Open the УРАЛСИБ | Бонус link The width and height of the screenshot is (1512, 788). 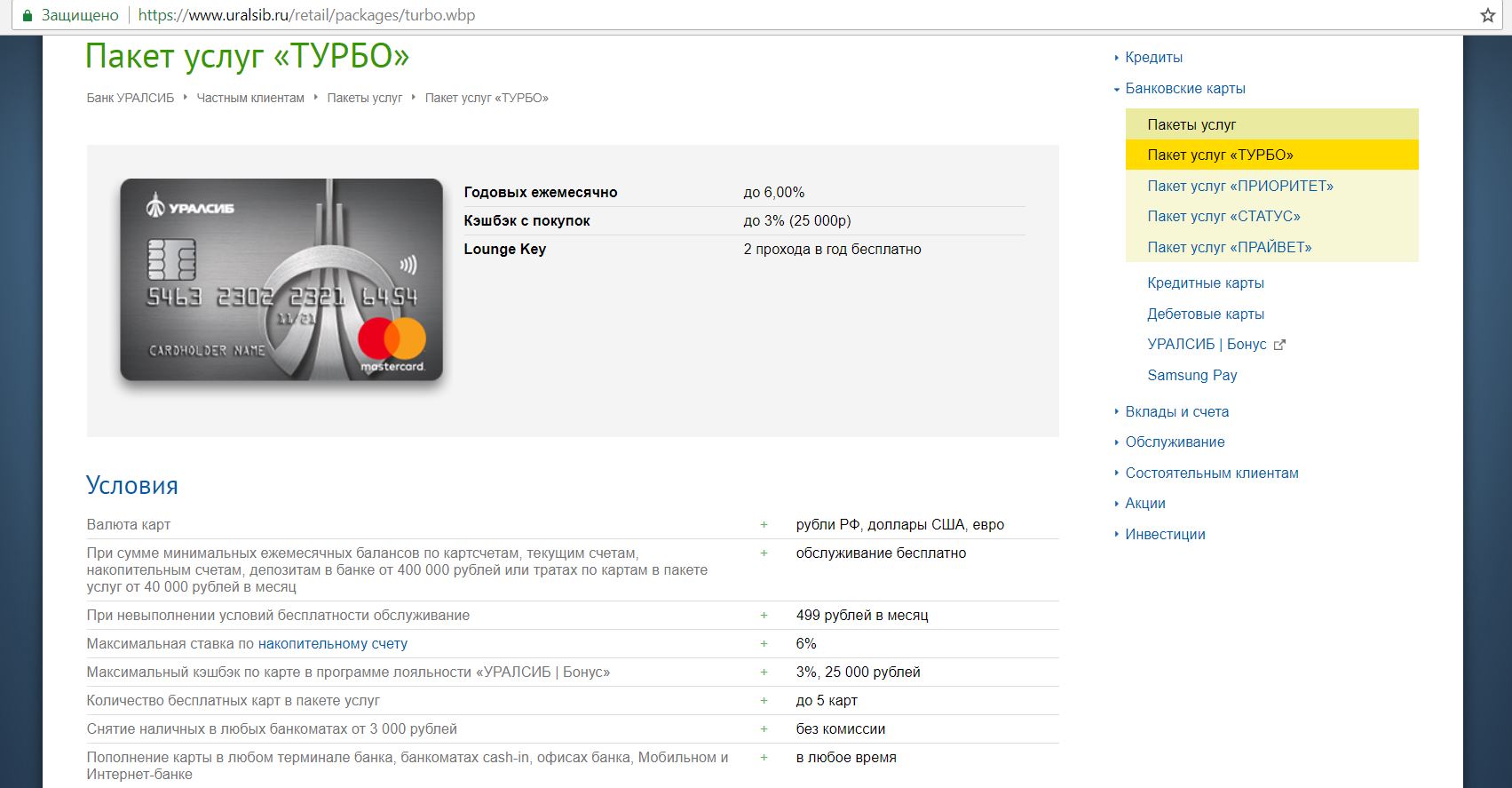tap(1207, 344)
